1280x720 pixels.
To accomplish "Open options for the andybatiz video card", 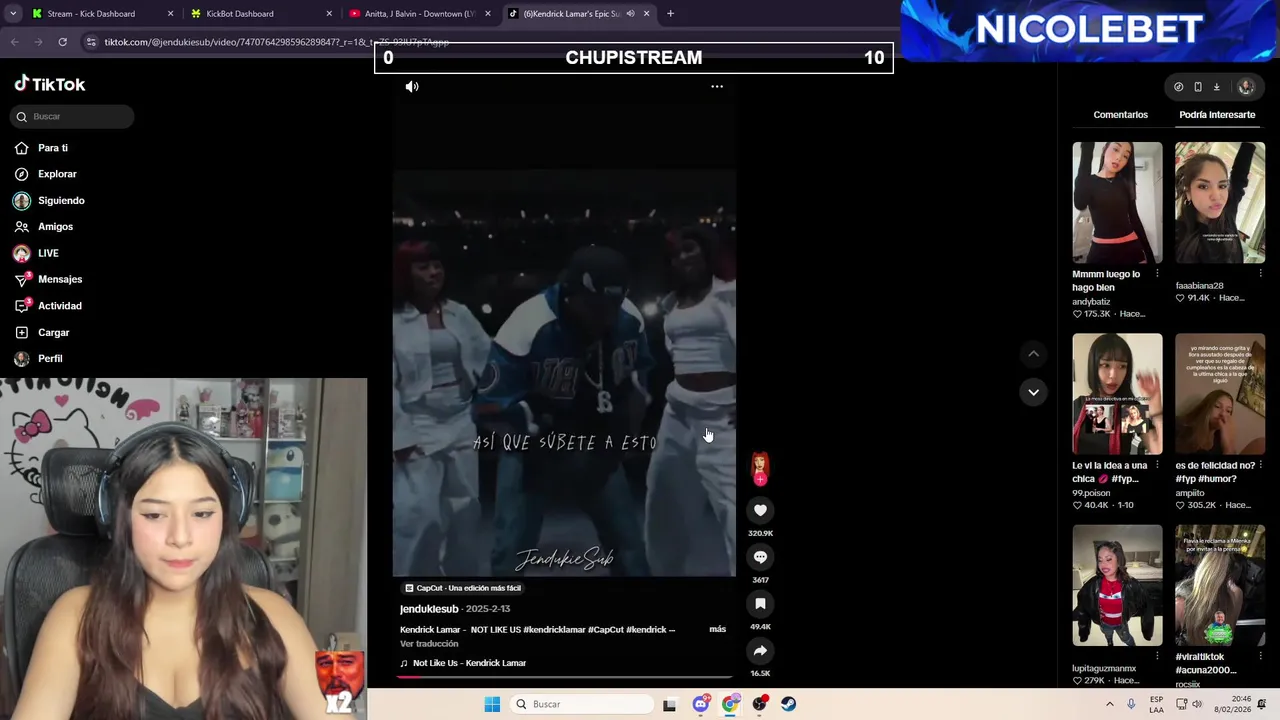I will coord(1157,274).
